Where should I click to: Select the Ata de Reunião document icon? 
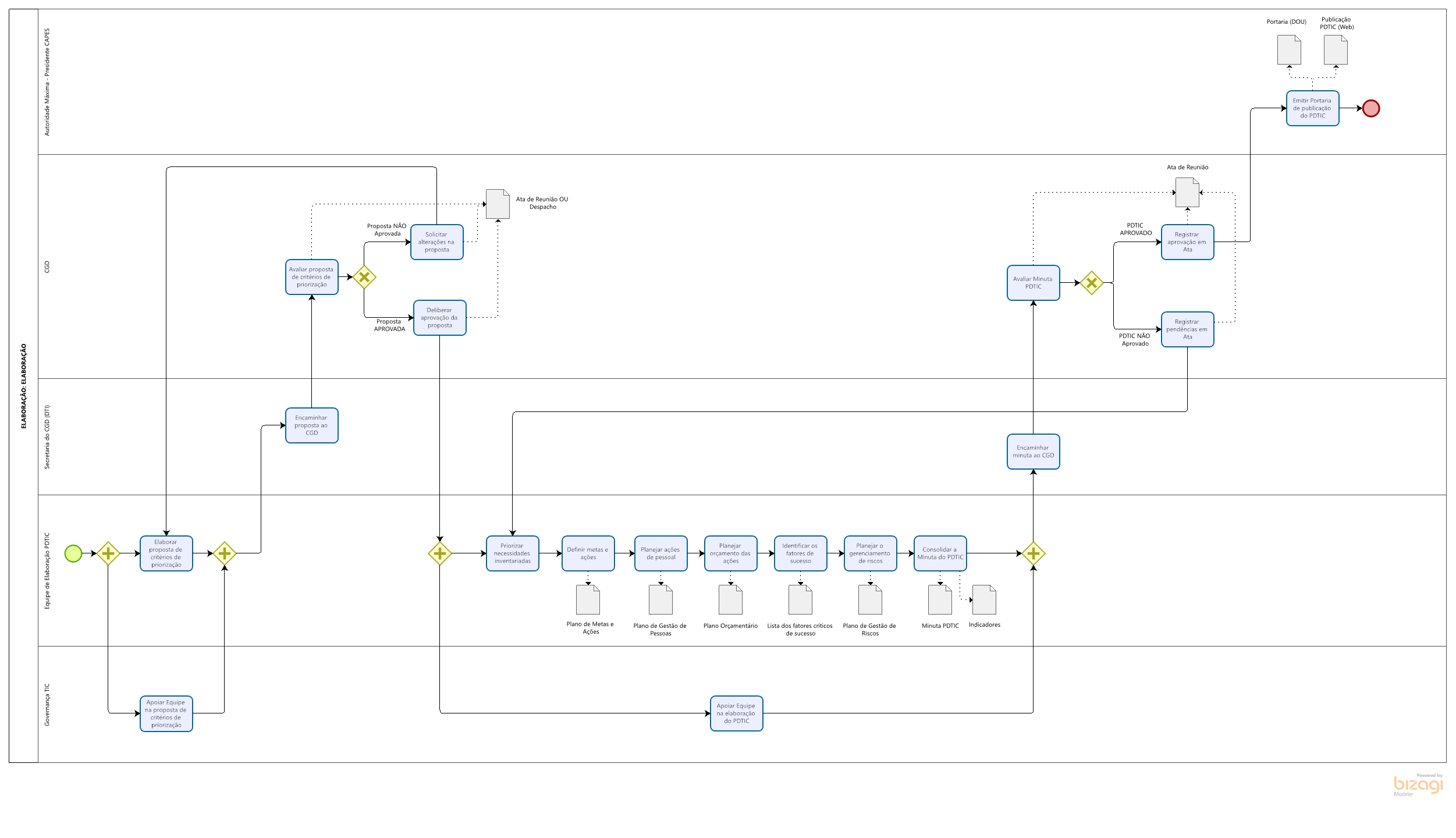1187,193
